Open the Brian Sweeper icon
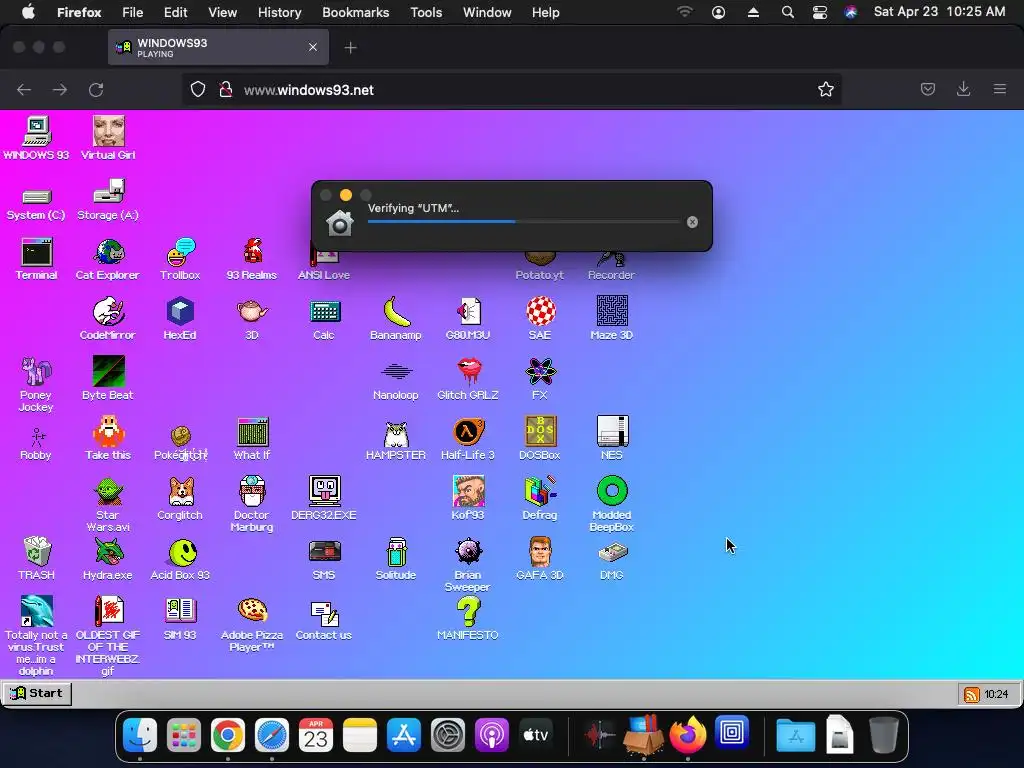The height and width of the screenshot is (768, 1024). 468,551
